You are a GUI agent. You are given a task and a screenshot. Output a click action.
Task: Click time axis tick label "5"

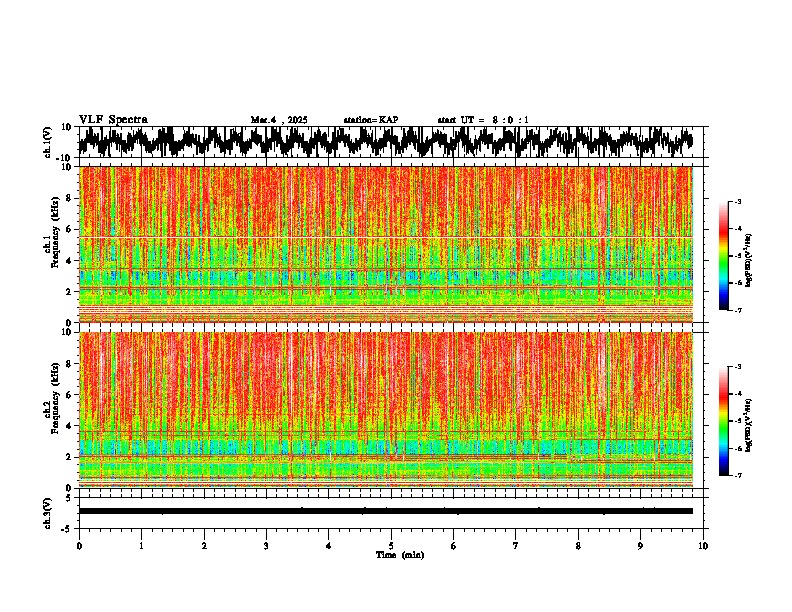click(x=391, y=546)
